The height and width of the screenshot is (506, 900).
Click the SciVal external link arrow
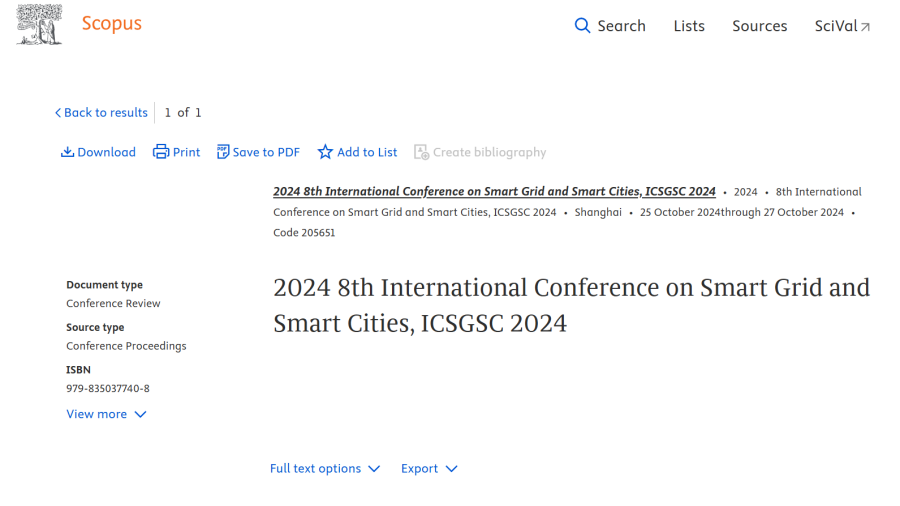pyautogui.click(x=866, y=27)
